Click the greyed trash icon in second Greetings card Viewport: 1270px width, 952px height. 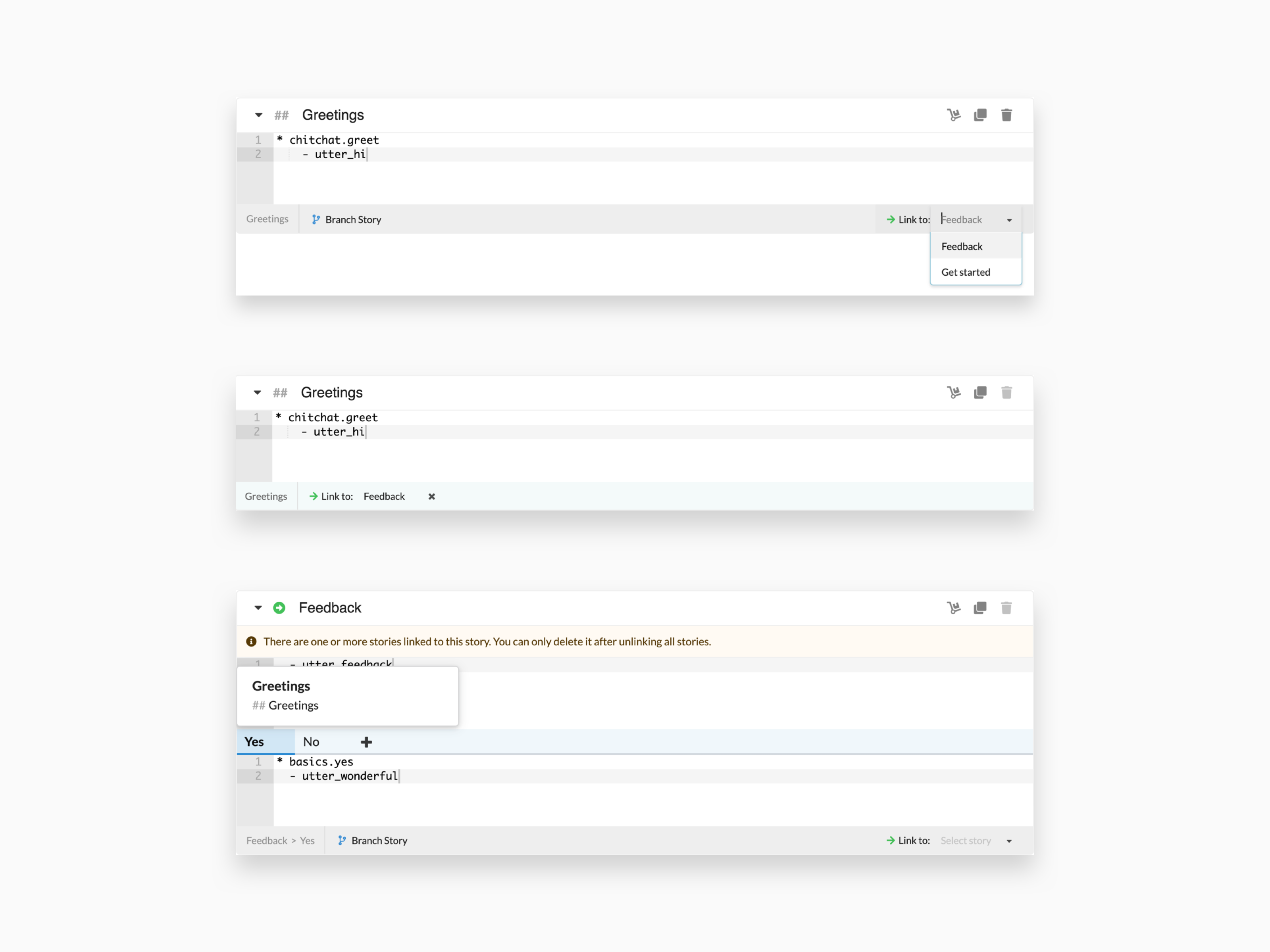(x=1006, y=393)
